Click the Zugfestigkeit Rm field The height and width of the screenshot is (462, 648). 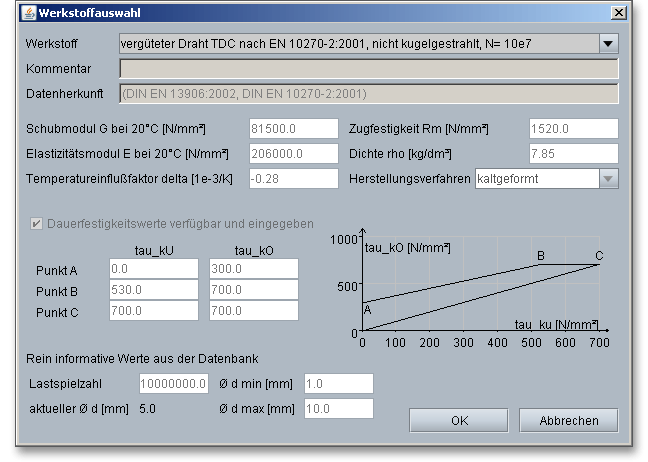click(x=573, y=129)
